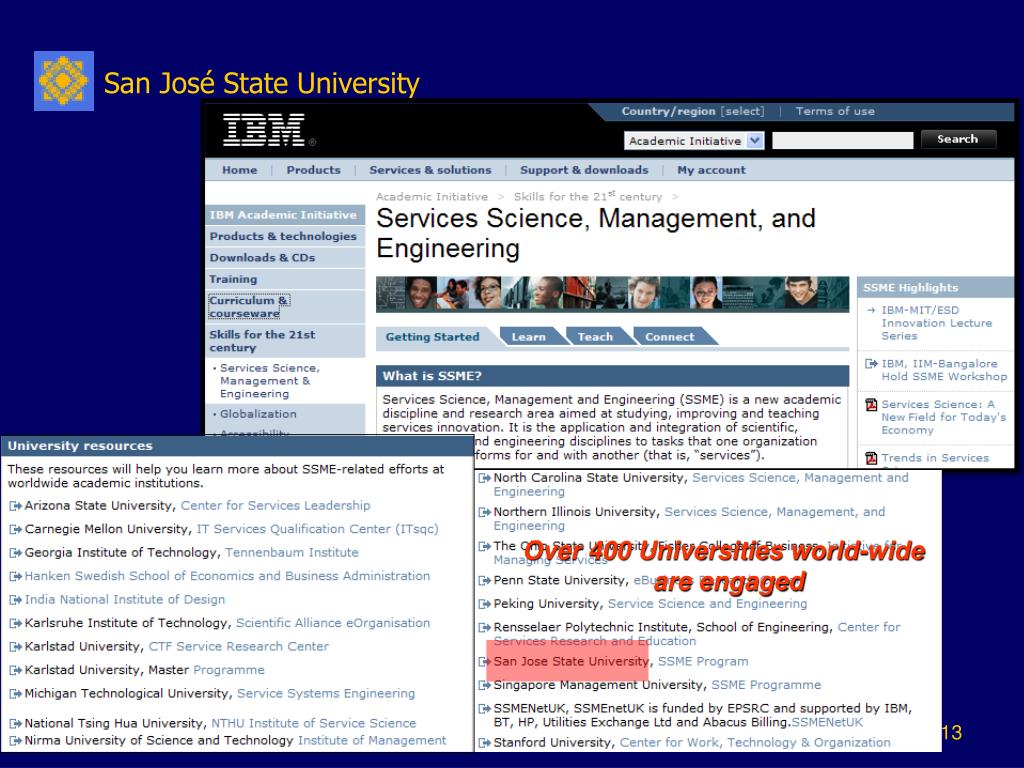The height and width of the screenshot is (768, 1024).
Task: Click link icon beside Arizona State University
Action: [14, 506]
